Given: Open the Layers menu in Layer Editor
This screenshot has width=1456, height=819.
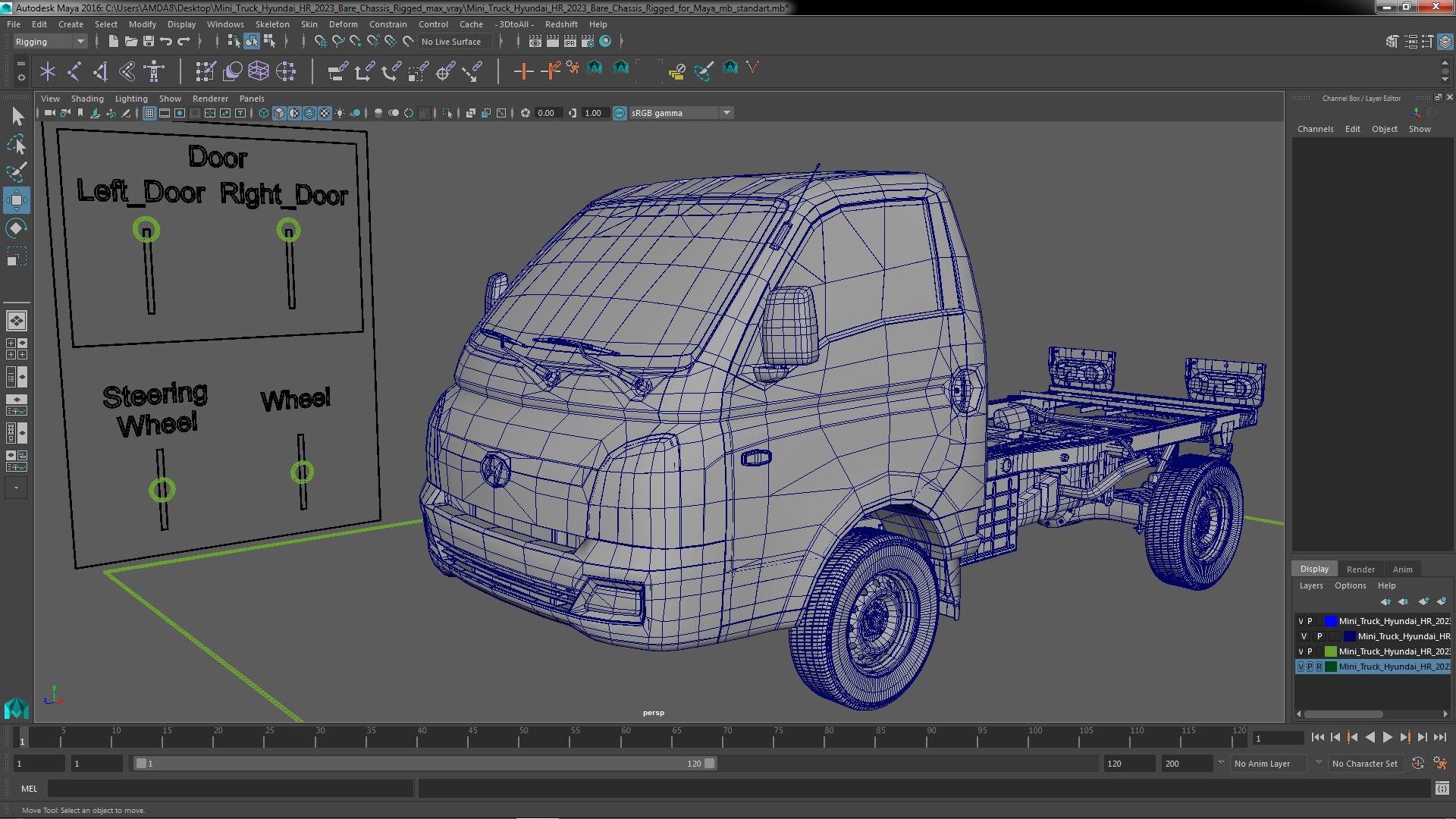Looking at the screenshot, I should (1311, 585).
